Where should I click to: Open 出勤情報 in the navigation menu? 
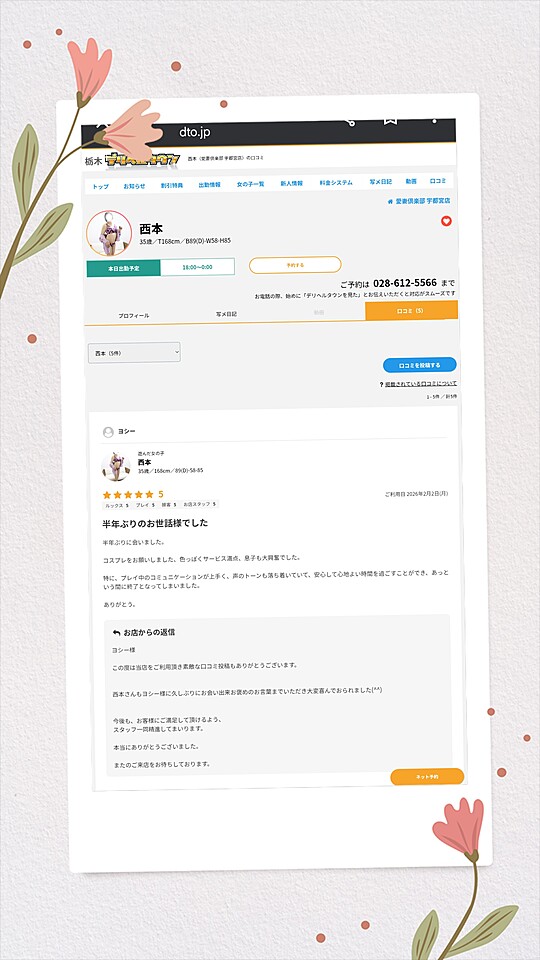(209, 184)
